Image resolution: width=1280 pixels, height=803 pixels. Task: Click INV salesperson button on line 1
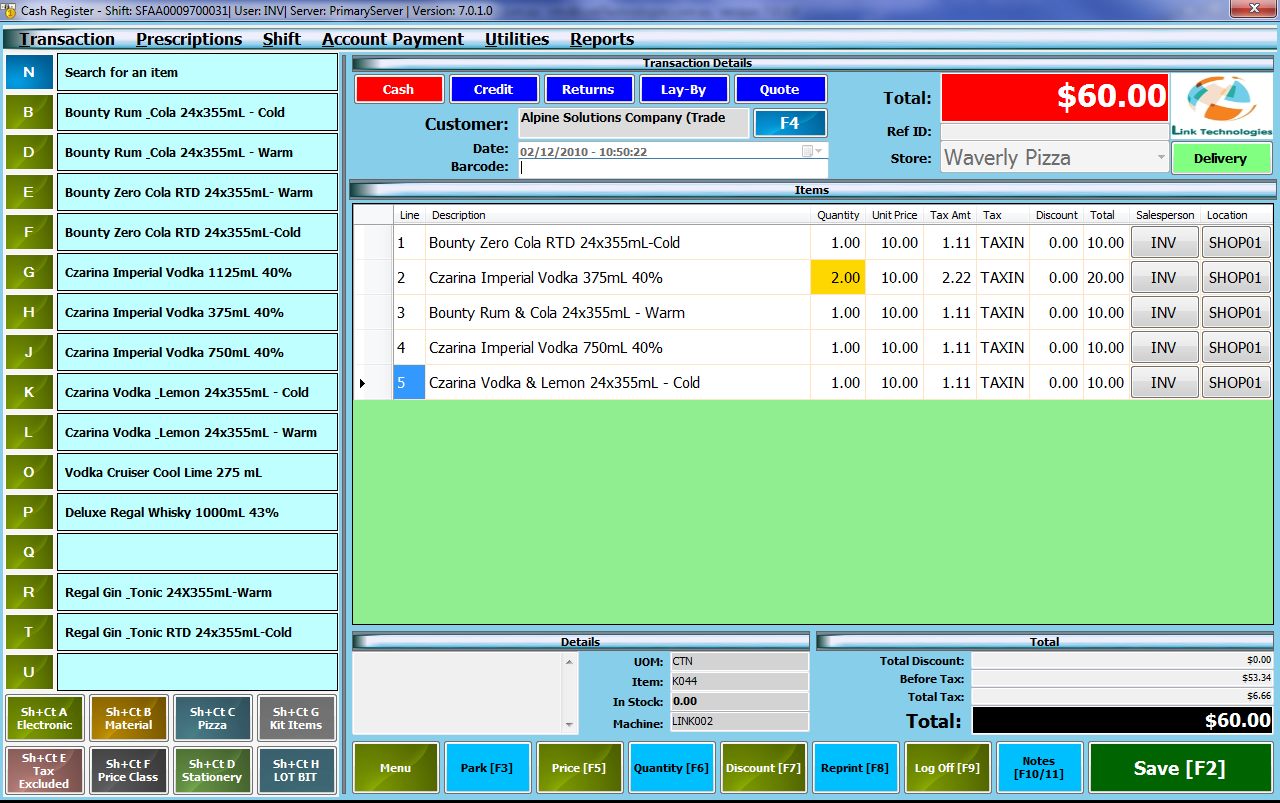pos(1164,243)
